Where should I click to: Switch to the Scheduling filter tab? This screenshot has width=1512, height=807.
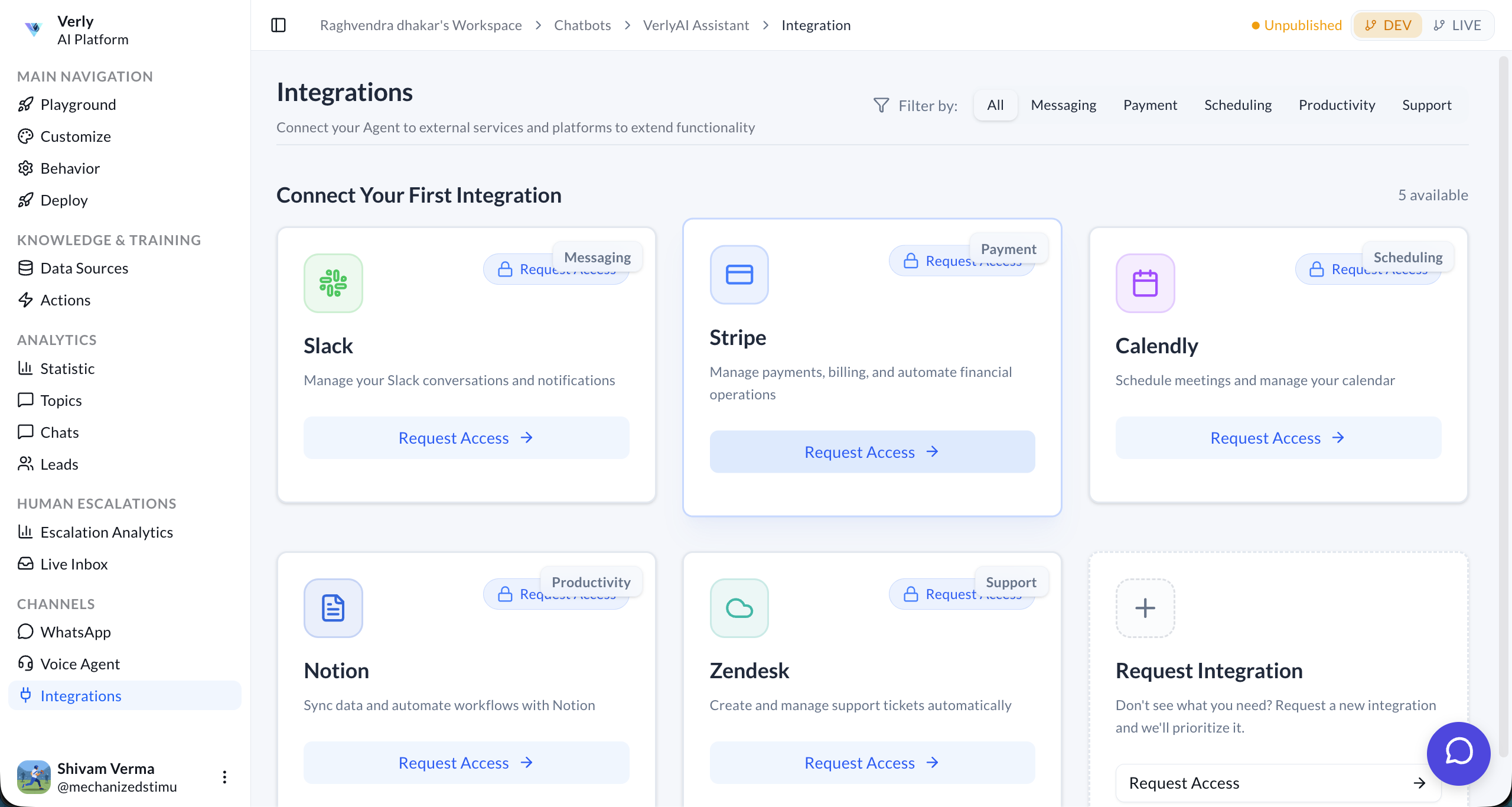click(x=1238, y=105)
